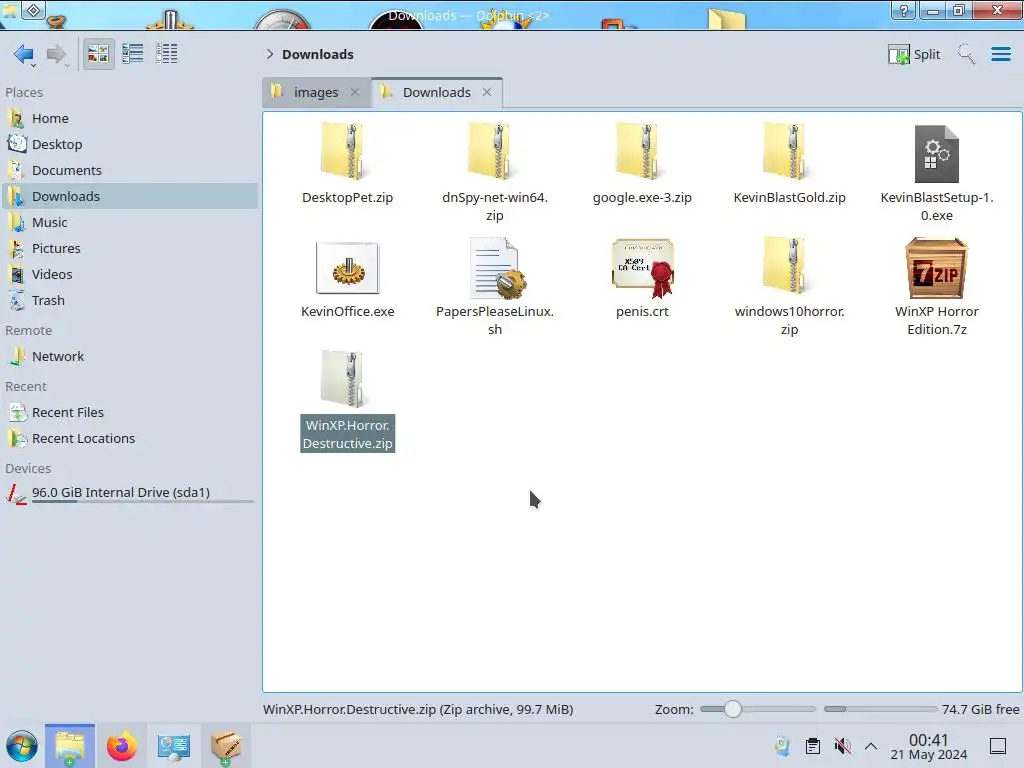Open the package box taskbar icon
Screen dimensions: 1024x768
coord(225,746)
